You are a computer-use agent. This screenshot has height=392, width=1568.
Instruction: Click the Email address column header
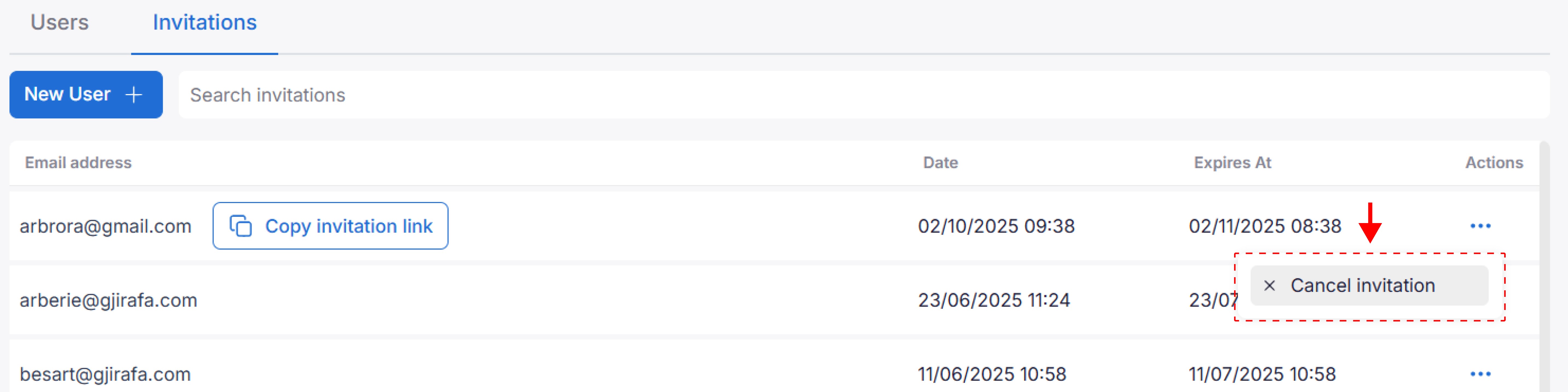click(78, 163)
